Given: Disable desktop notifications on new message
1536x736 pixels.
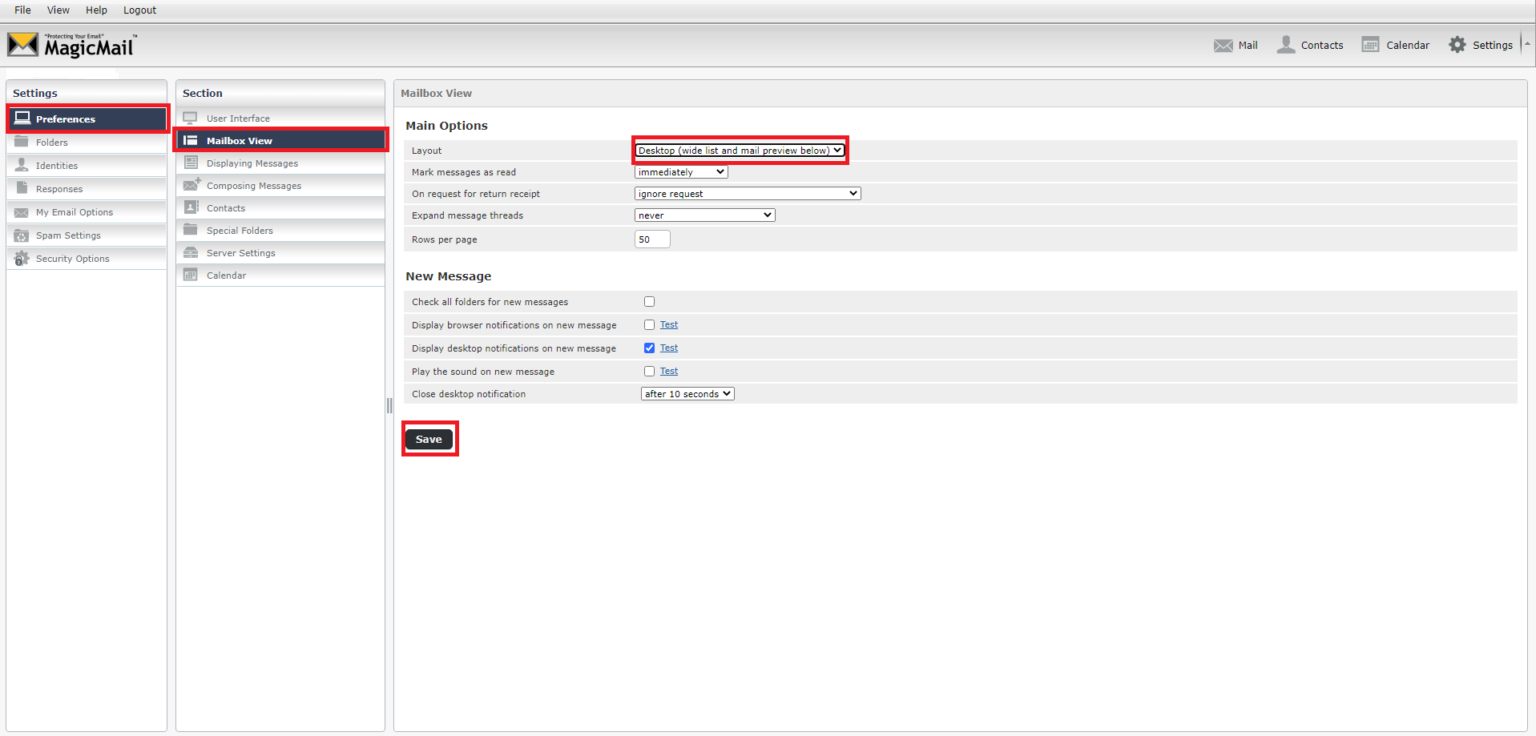Looking at the screenshot, I should pos(649,347).
